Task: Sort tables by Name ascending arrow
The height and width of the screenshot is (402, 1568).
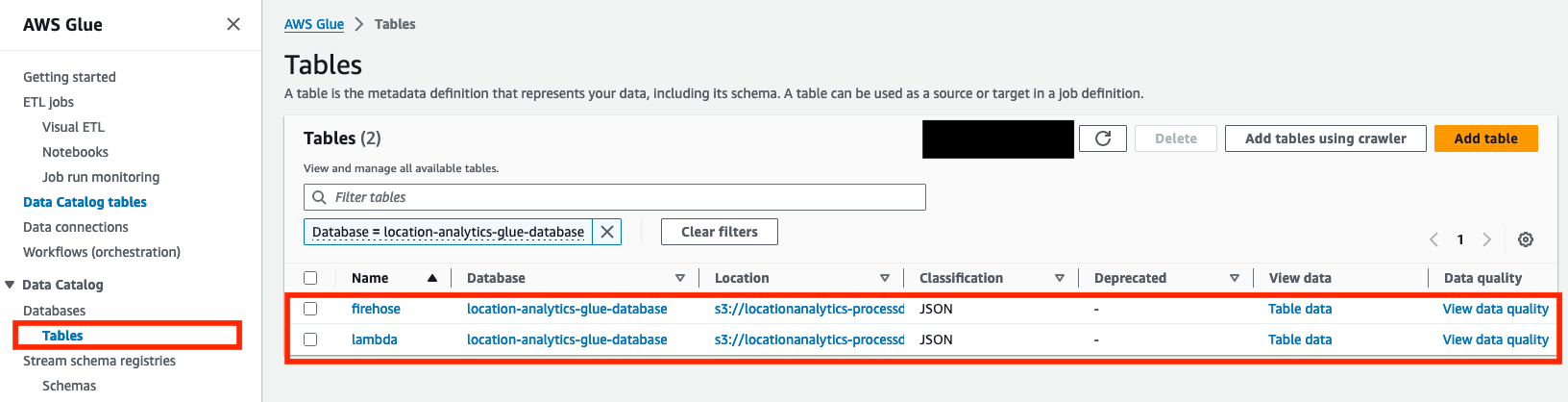Action: [432, 278]
